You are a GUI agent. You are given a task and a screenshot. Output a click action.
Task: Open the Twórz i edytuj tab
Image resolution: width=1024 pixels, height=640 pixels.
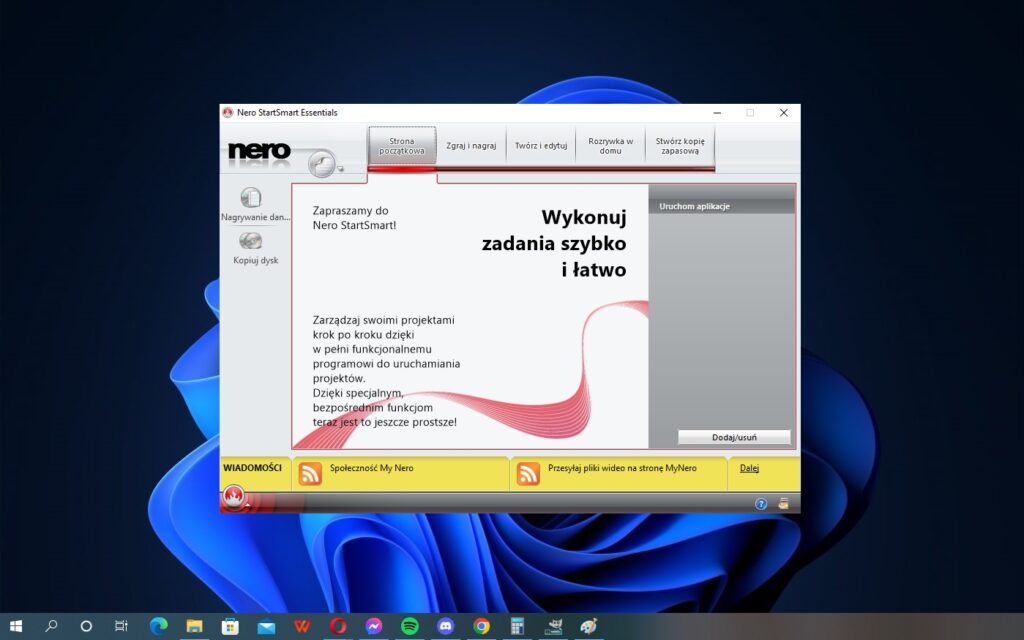point(541,146)
